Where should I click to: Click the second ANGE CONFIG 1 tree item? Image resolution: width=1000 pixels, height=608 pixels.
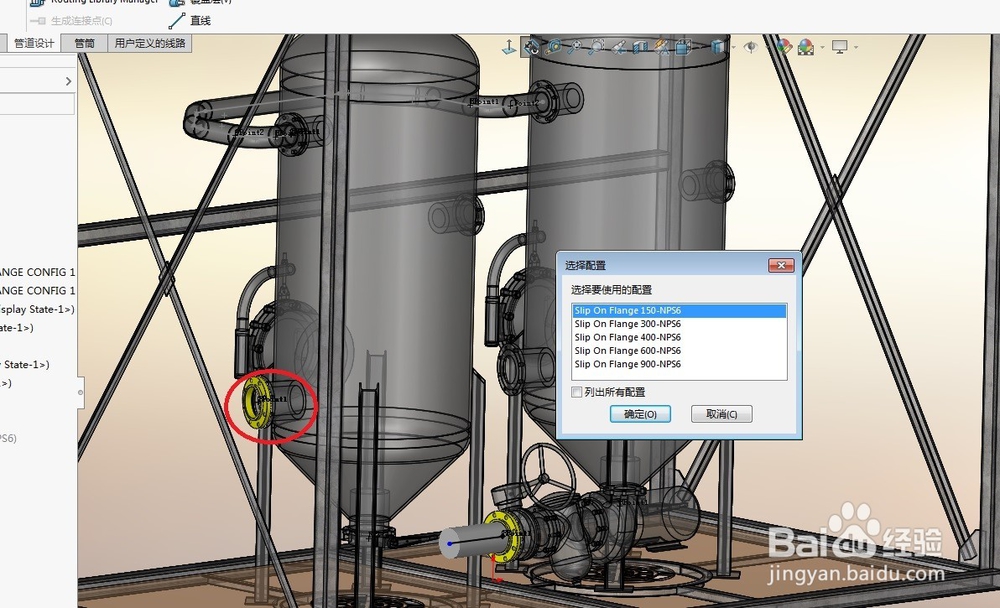click(38, 290)
